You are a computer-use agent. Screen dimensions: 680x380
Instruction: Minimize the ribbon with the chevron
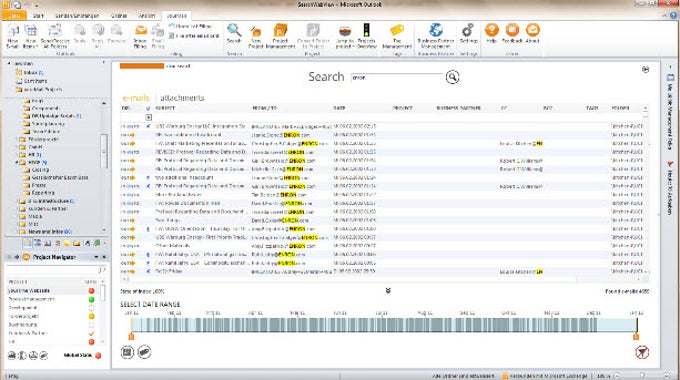click(x=664, y=16)
